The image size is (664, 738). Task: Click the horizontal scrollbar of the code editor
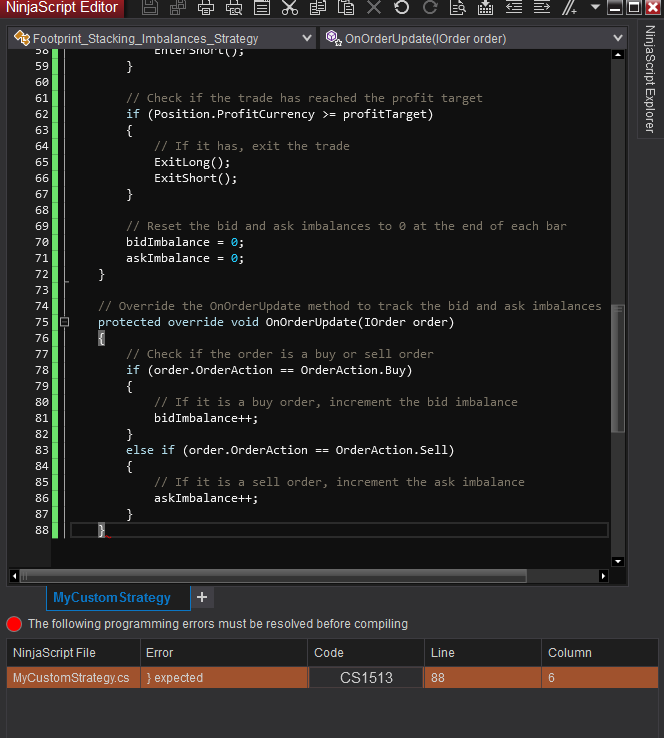(x=272, y=576)
